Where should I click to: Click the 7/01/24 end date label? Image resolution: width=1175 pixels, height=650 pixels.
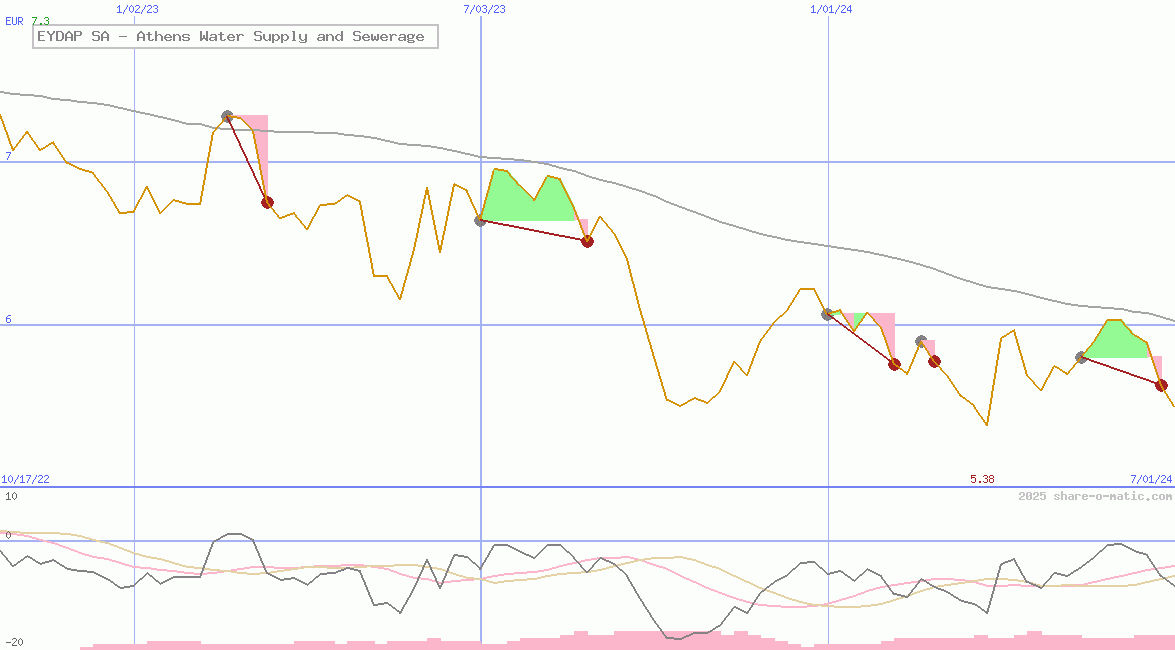pyautogui.click(x=1150, y=480)
